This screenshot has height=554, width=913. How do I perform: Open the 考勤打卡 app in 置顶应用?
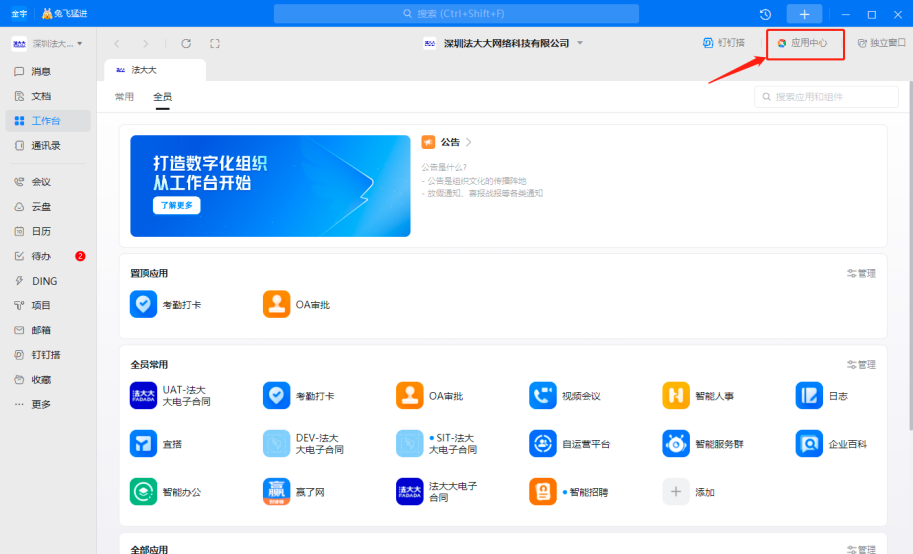click(144, 304)
